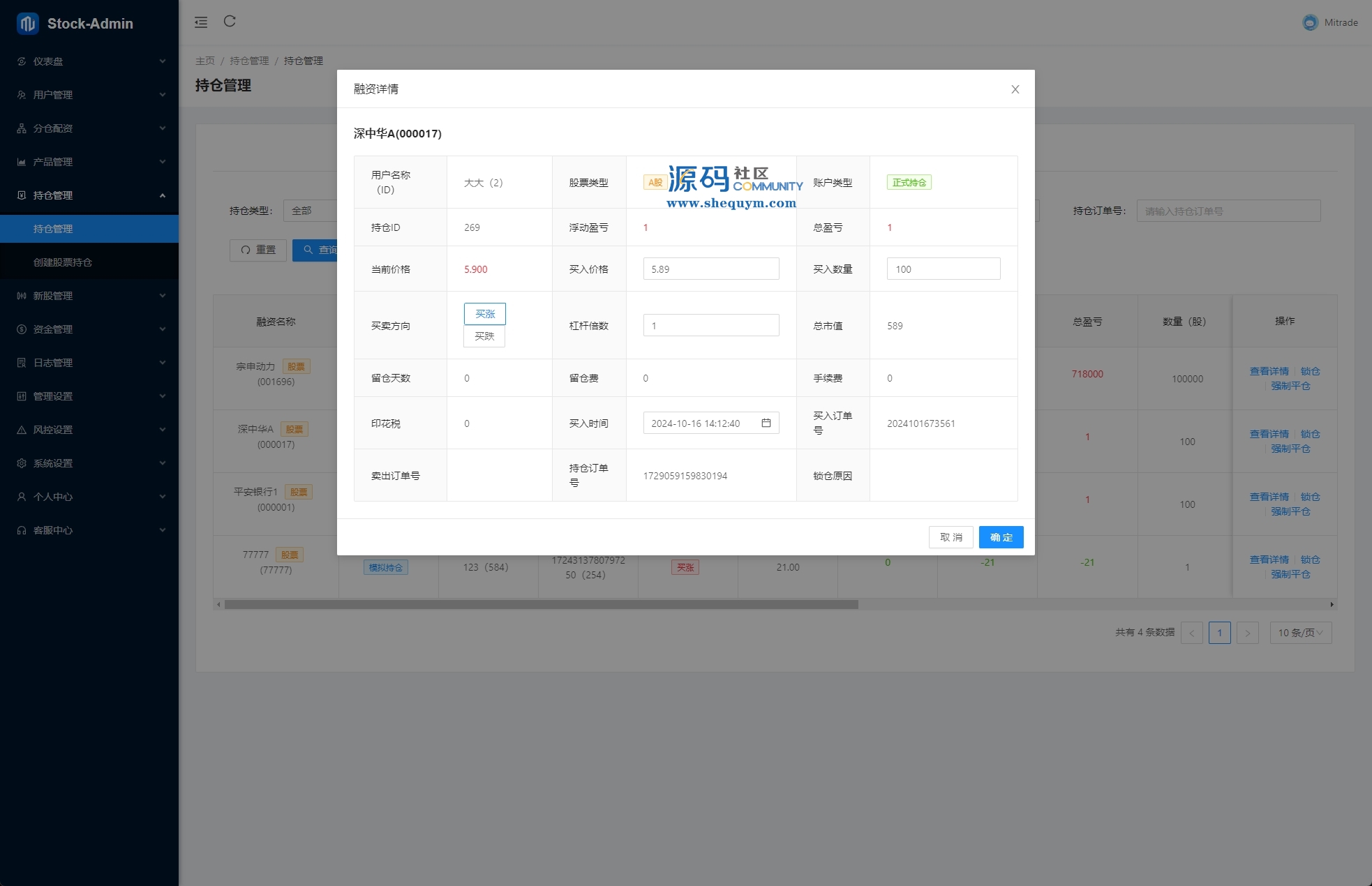The width and height of the screenshot is (1372, 886).
Task: Select 持仓管理 submenu item
Action: (53, 229)
